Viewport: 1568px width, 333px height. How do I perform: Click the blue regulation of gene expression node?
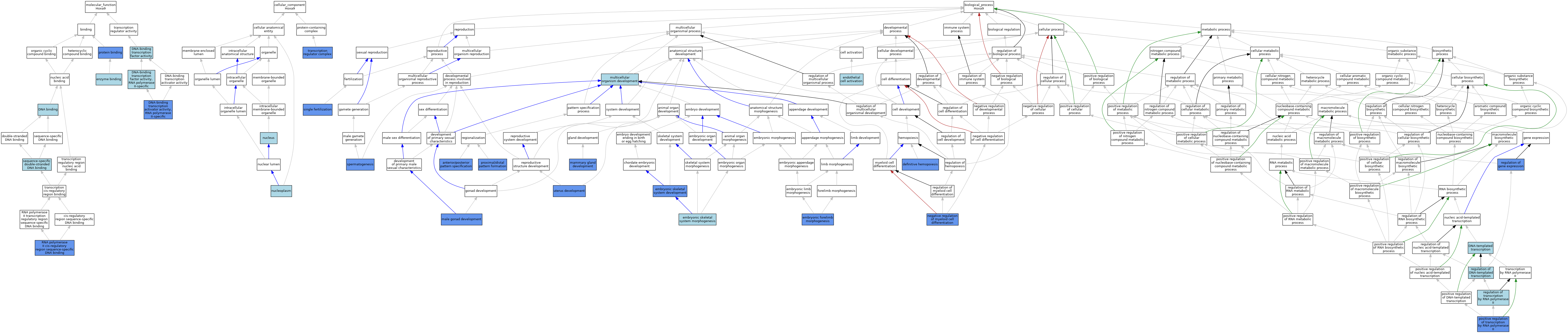pos(1510,164)
